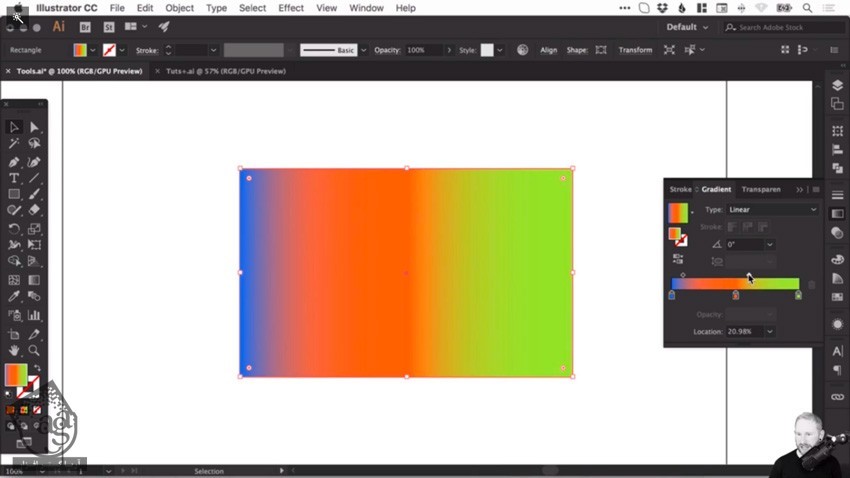Choose the Slice tool
This screenshot has width=850, height=478.
(34, 334)
